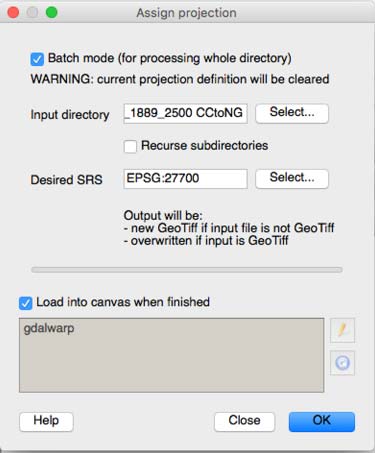Uncheck the Batch mode checkbox
The height and width of the screenshot is (453, 375).
pyautogui.click(x=37, y=59)
